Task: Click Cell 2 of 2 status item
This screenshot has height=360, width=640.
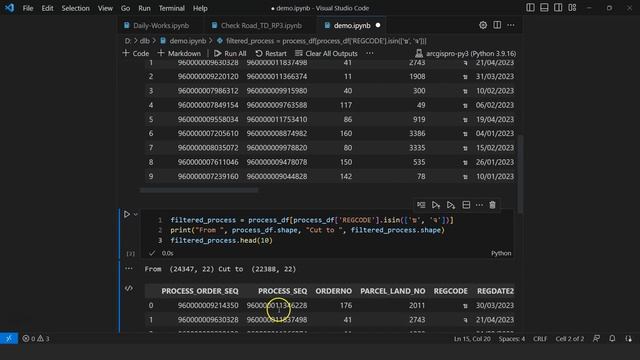Action: point(569,339)
